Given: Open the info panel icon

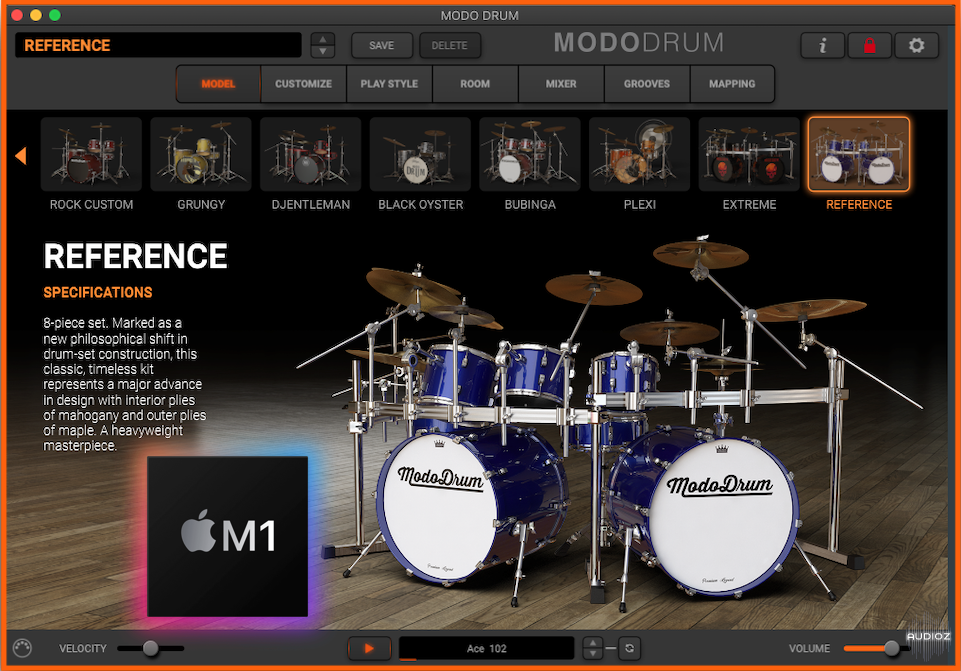Looking at the screenshot, I should point(822,45).
